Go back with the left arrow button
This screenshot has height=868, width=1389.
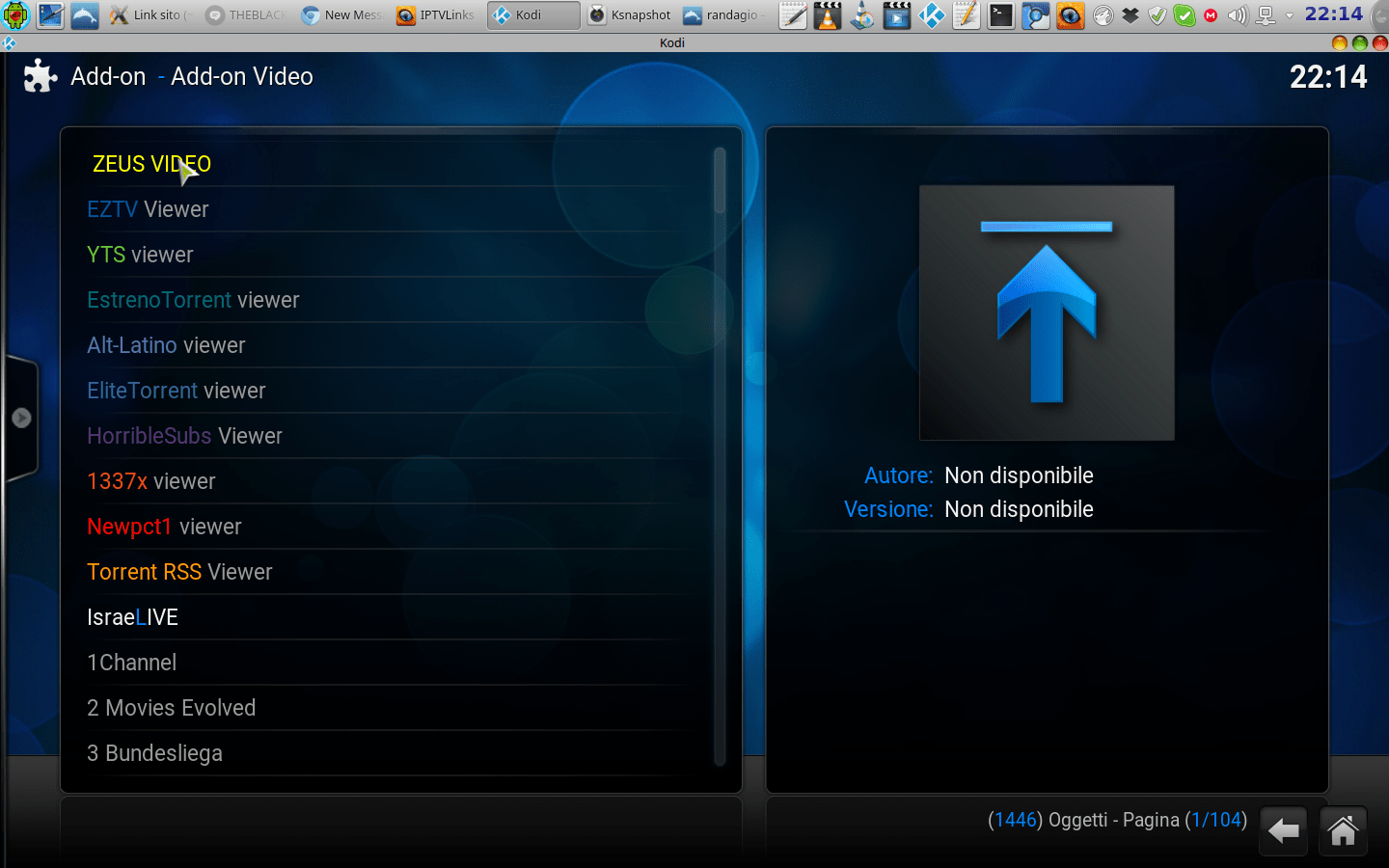1284,830
